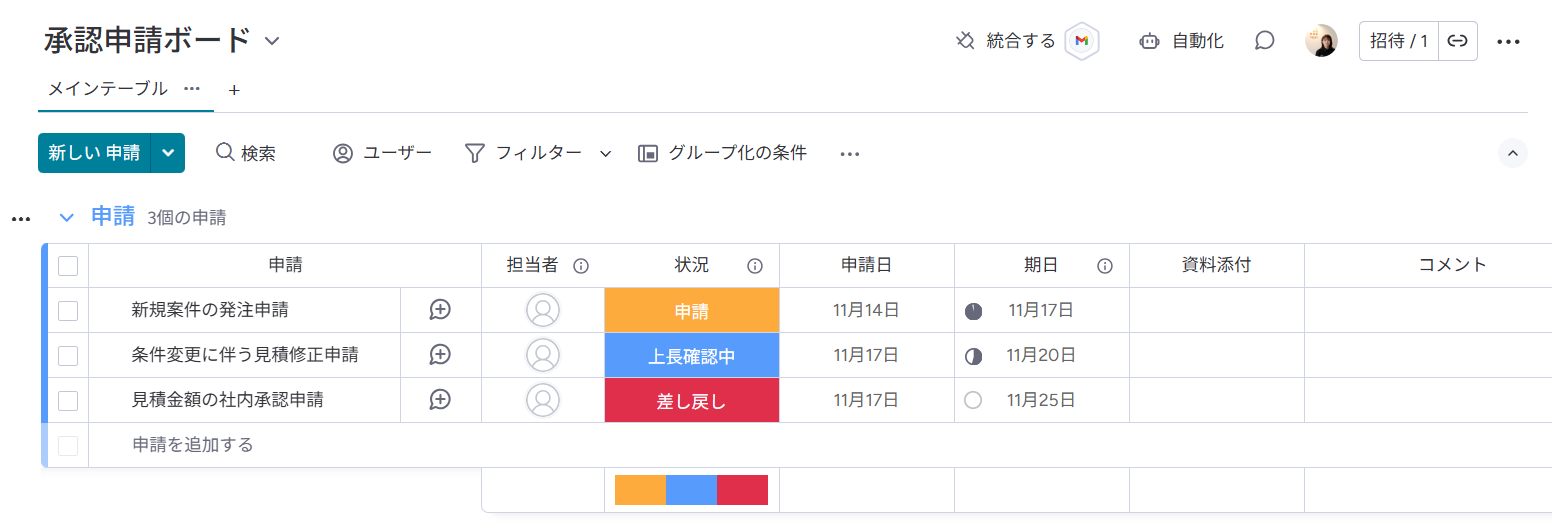The width and height of the screenshot is (1552, 522).
Task: Check the box for 新規案件の発注申請
Action: pyautogui.click(x=68, y=310)
